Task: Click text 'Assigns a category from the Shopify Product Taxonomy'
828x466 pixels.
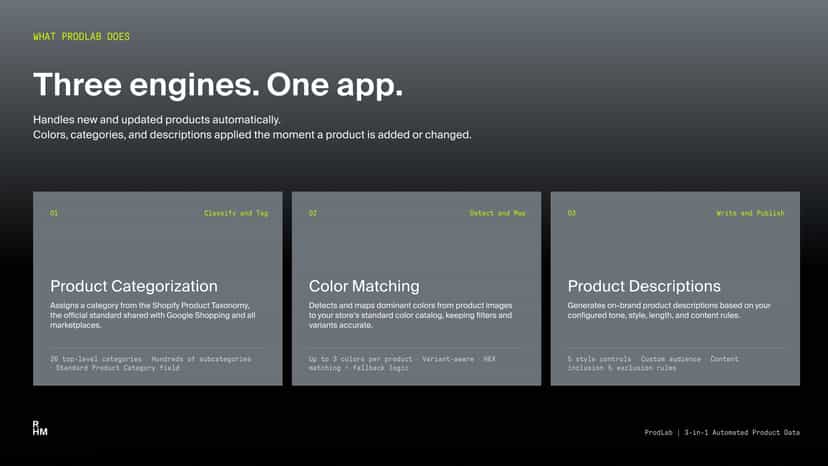Action: 149,305
